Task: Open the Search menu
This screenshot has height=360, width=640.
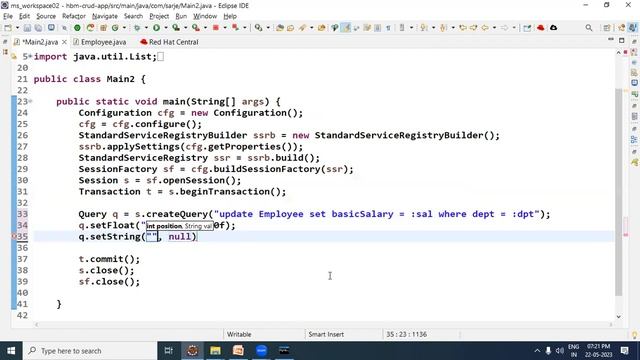Action: tap(133, 16)
